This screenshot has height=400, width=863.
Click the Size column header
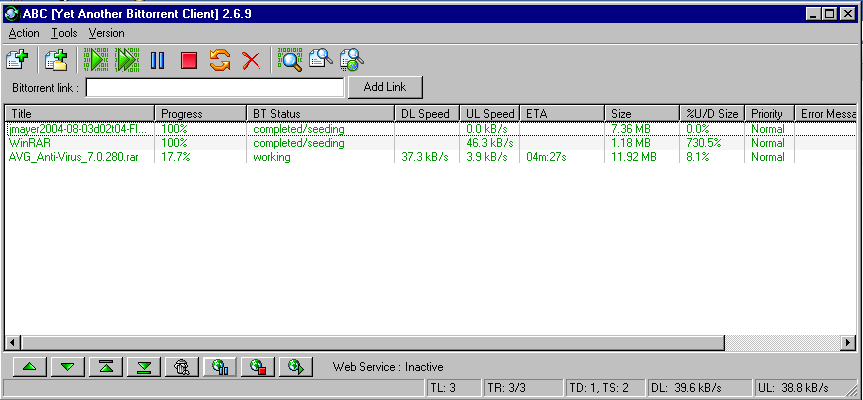point(642,114)
